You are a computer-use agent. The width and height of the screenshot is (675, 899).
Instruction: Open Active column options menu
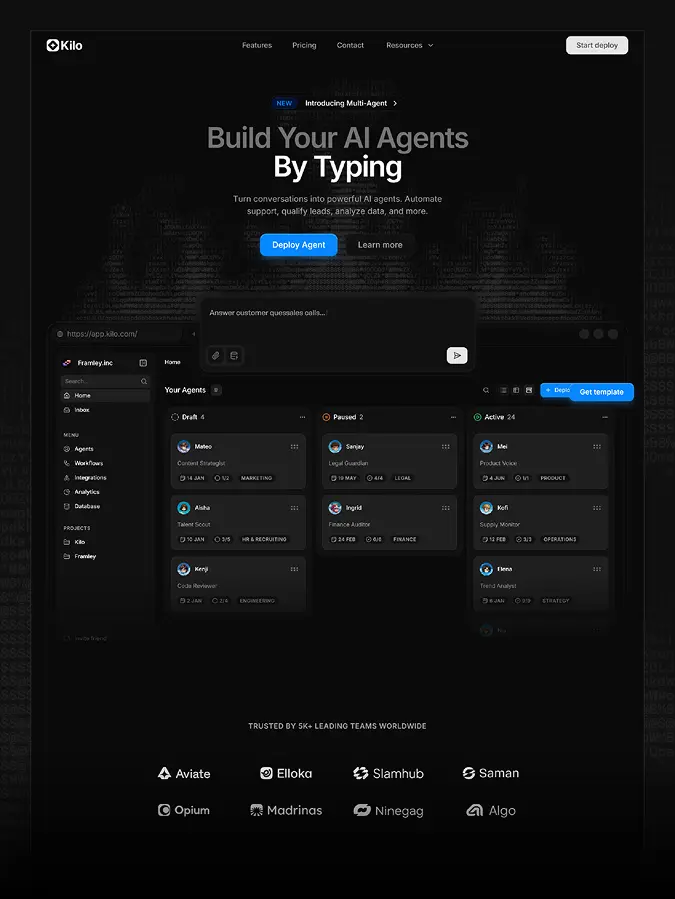click(605, 417)
